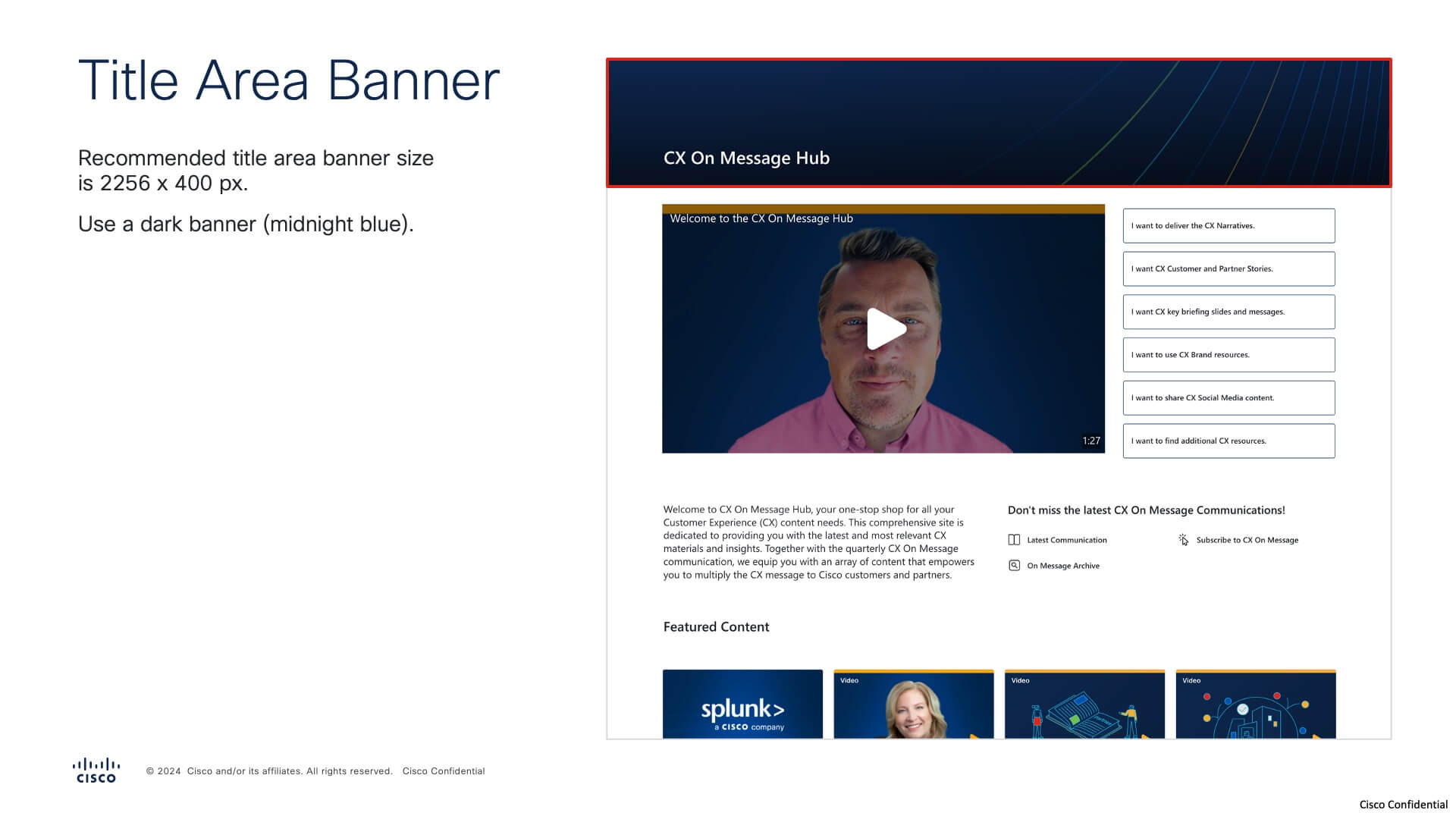
Task: Open the video card with blonde woman
Action: pyautogui.click(x=913, y=704)
